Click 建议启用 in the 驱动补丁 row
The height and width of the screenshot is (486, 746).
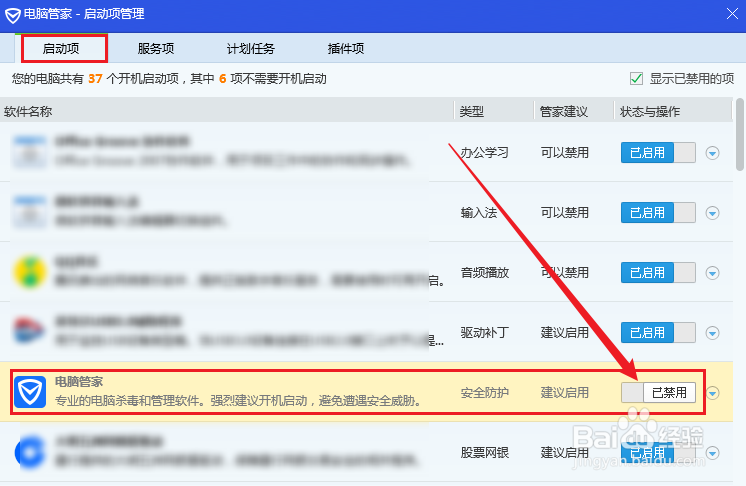click(564, 332)
